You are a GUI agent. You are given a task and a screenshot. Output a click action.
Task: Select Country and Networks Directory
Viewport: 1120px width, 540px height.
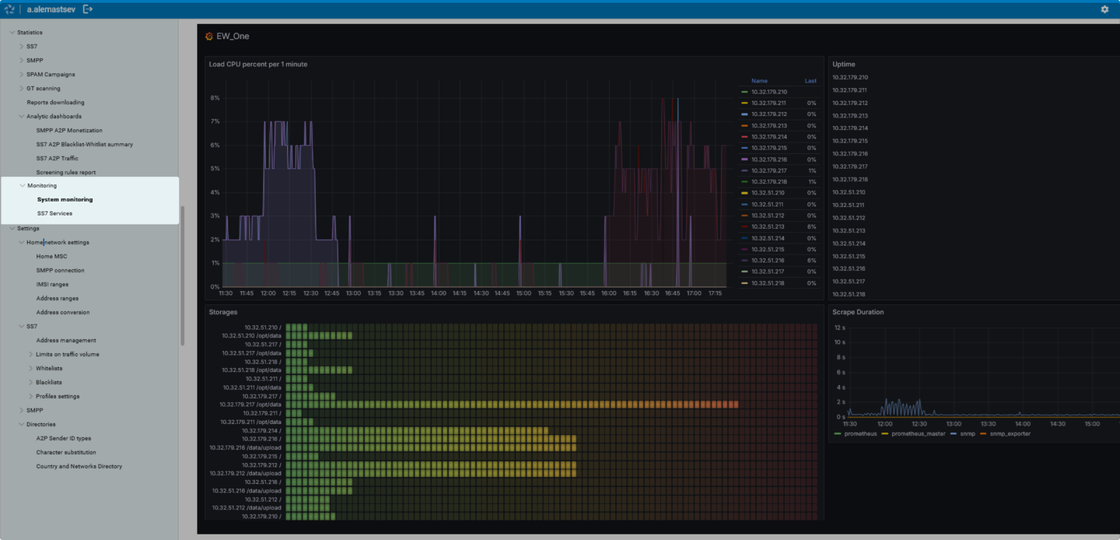[79, 466]
